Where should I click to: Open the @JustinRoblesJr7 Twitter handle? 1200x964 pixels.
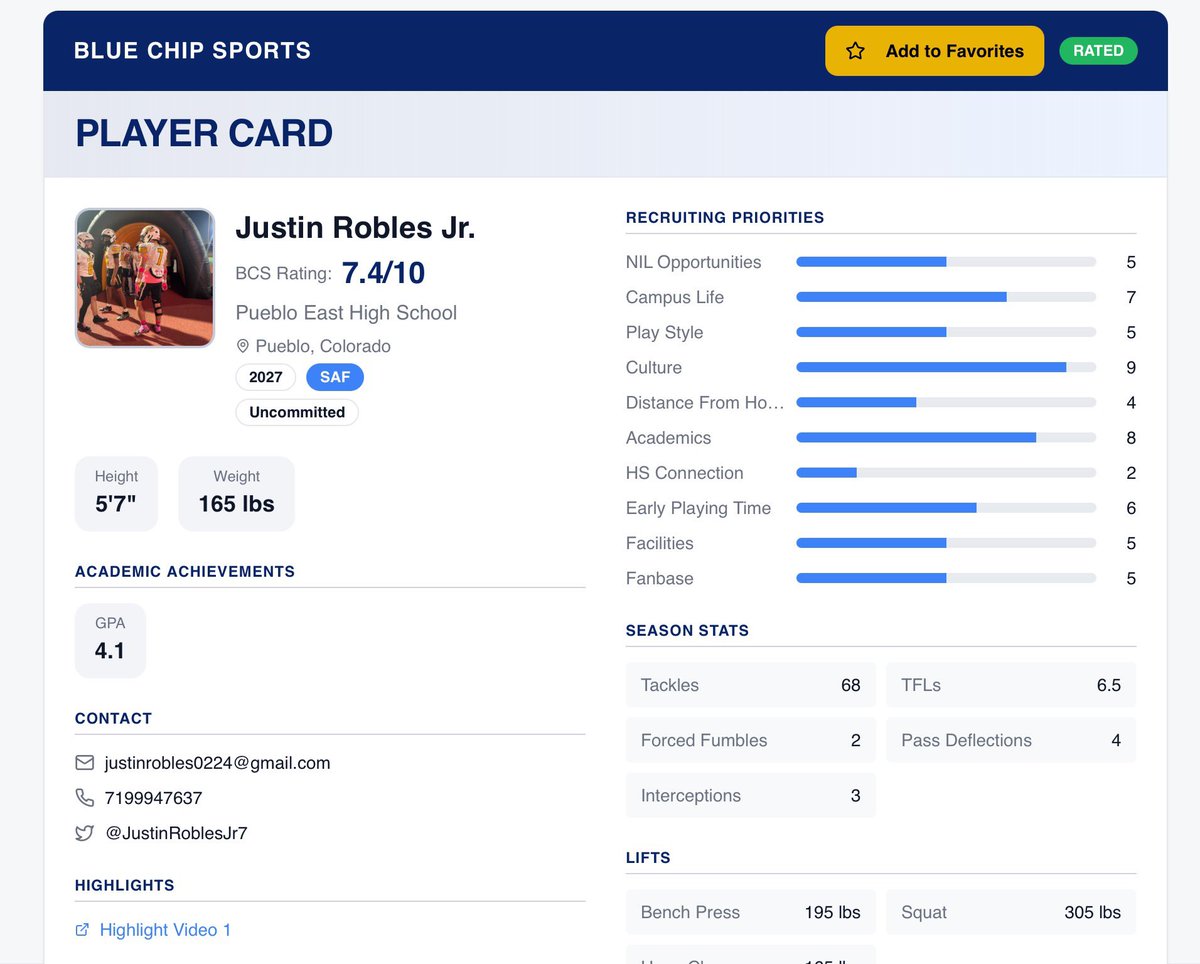(176, 833)
